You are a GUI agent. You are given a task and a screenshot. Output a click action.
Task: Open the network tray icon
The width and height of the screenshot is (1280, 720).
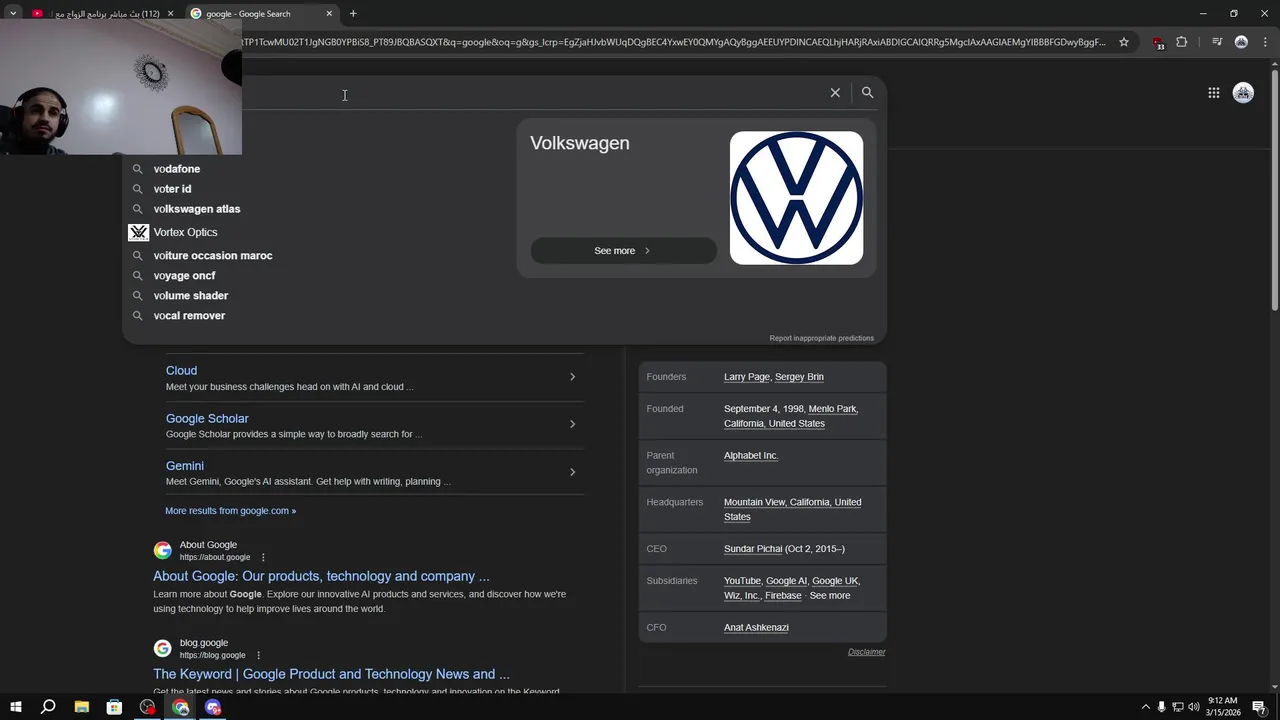(x=1177, y=707)
